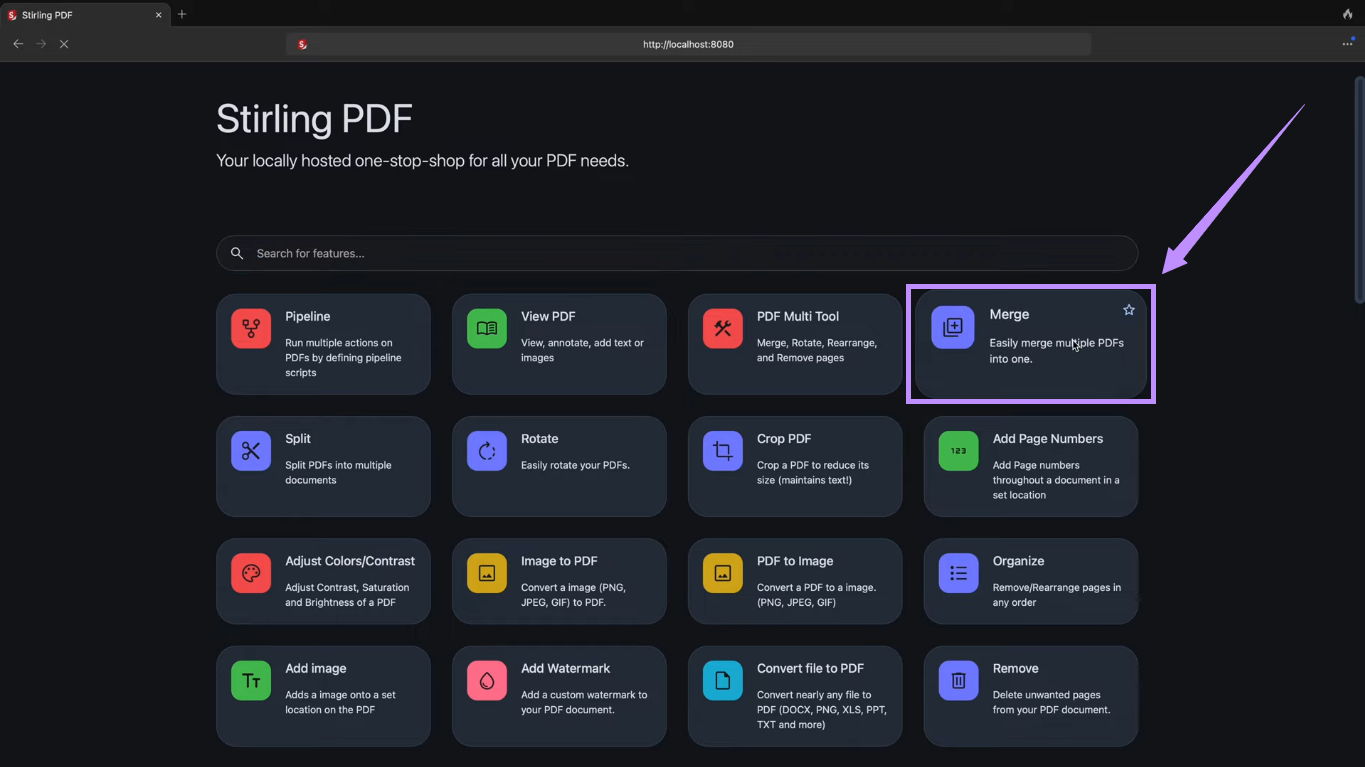The image size is (1365, 767).
Task: Click the page's vertical scrollbar
Action: click(x=1358, y=189)
